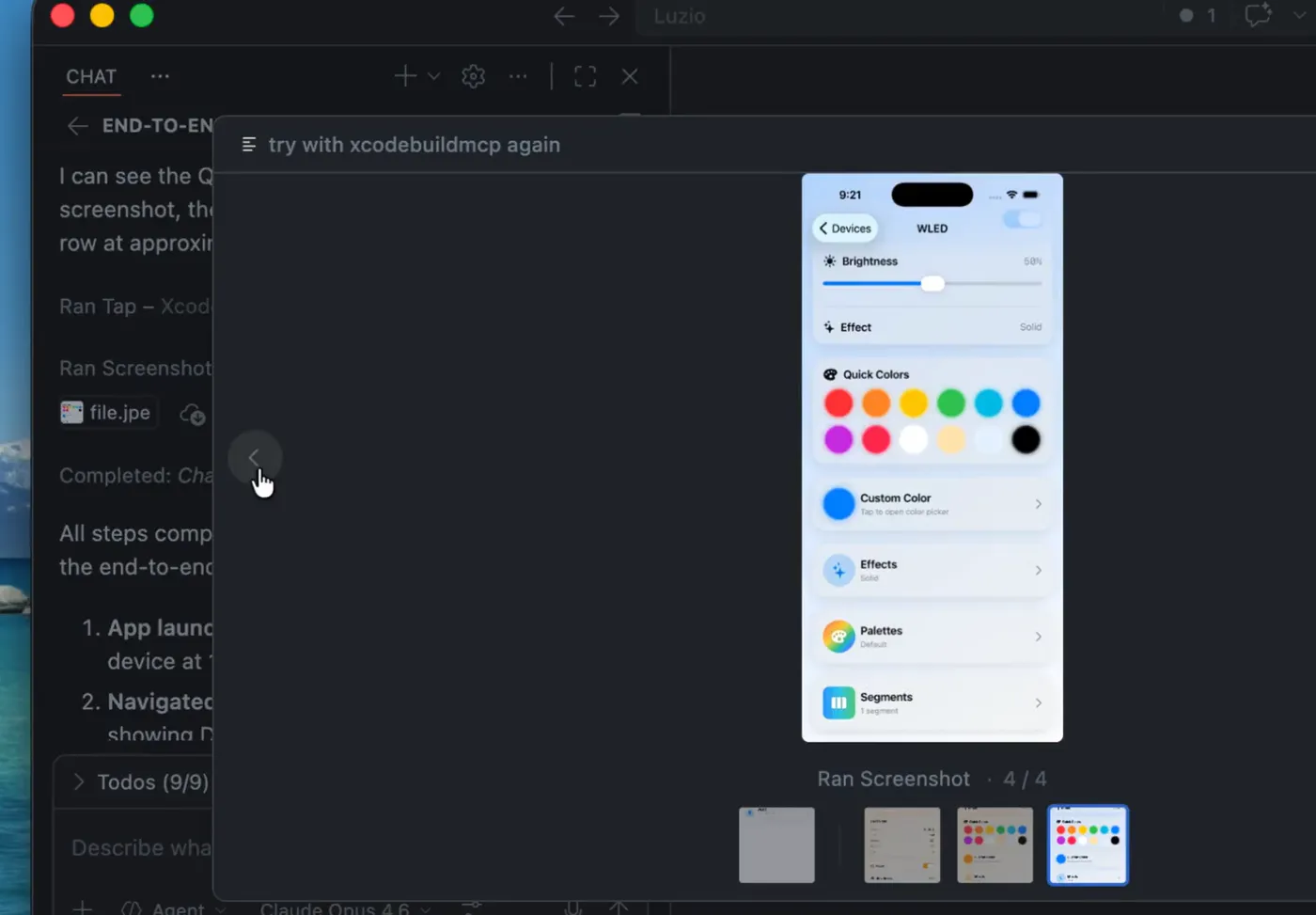
Task: Click the 'Ran Tap' line in chat
Action: point(135,307)
